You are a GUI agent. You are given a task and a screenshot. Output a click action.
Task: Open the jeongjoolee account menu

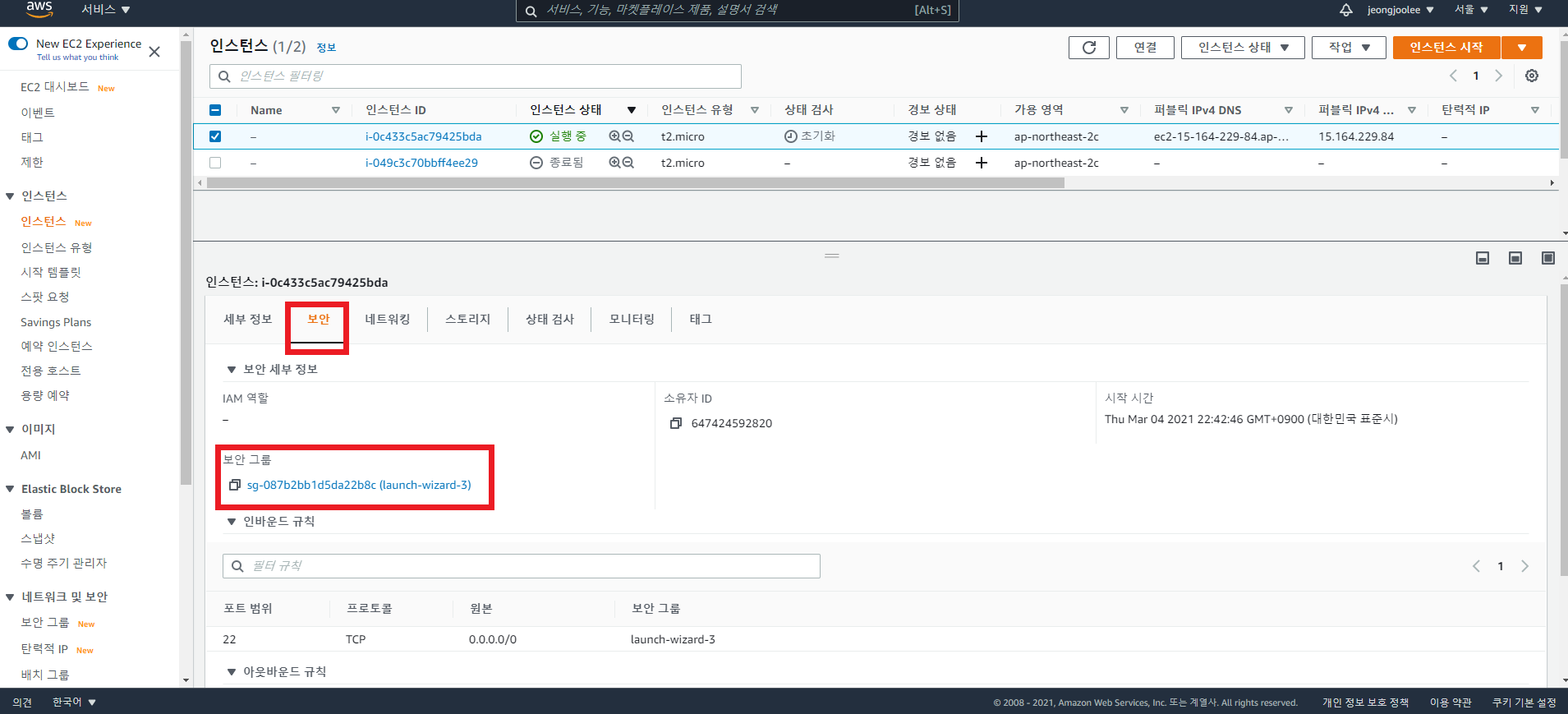[1400, 10]
